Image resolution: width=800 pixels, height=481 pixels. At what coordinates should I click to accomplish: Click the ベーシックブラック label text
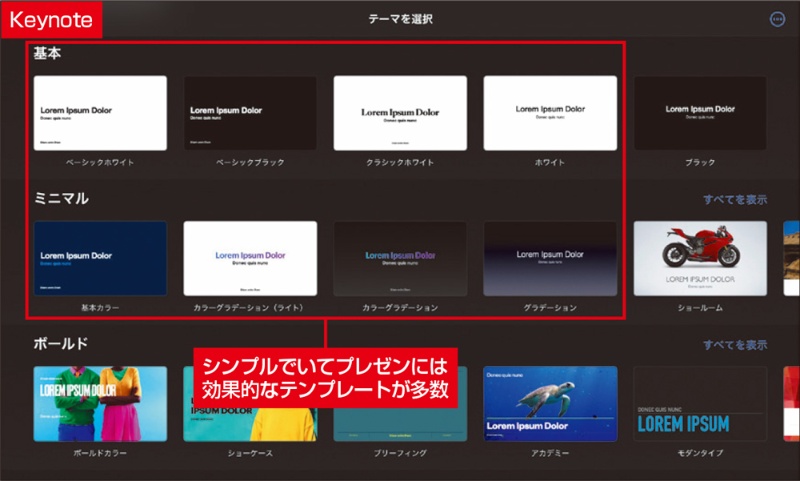tap(250, 162)
